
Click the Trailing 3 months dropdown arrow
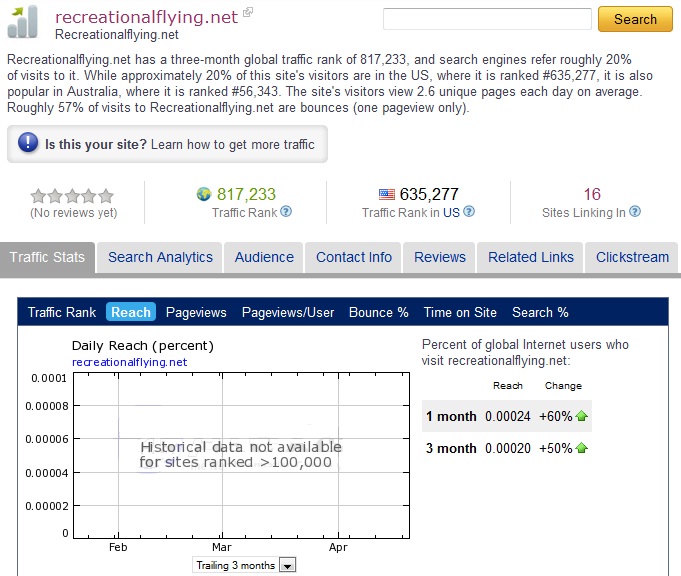pos(287,565)
